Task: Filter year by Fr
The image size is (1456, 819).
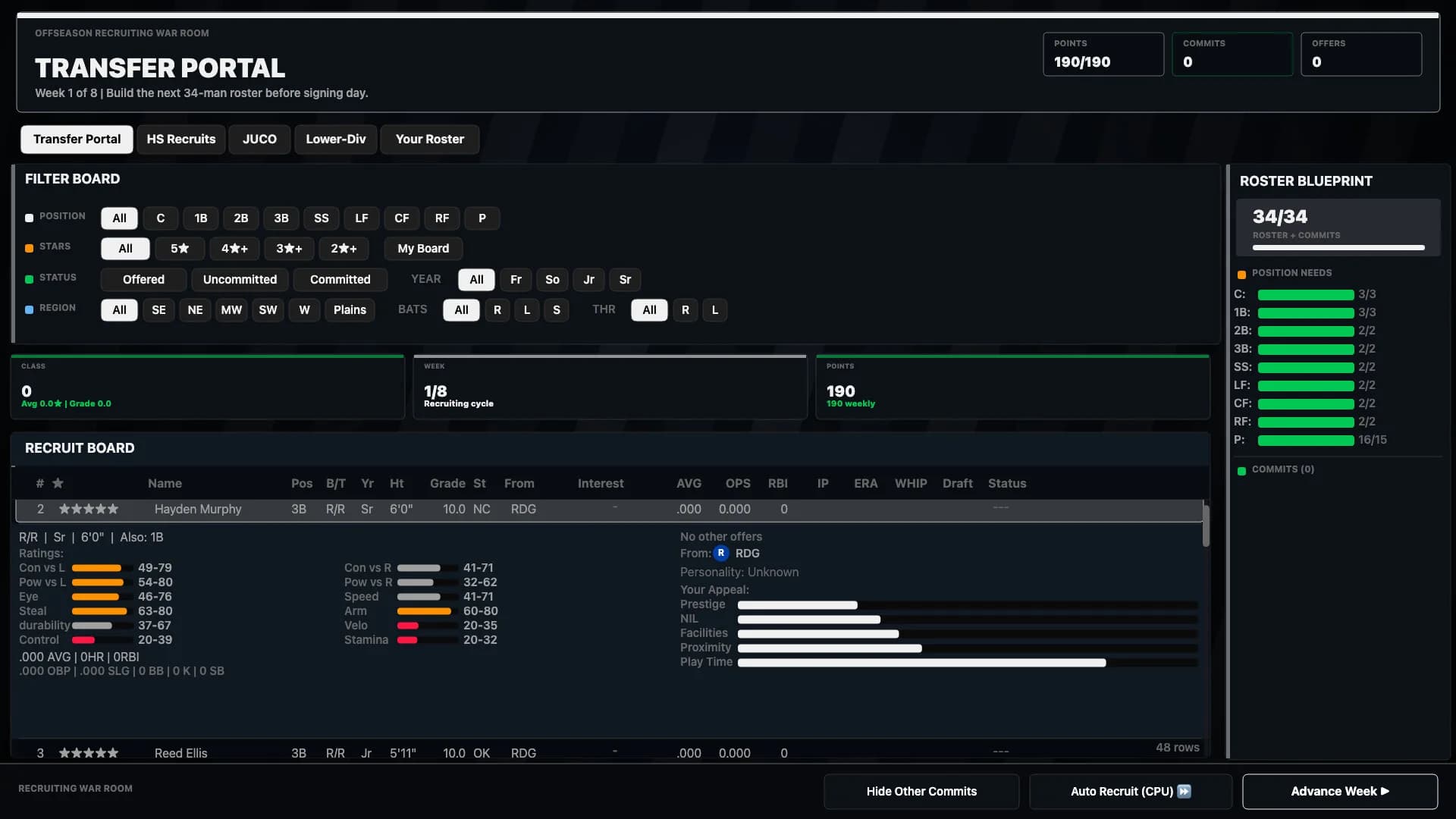Action: (x=516, y=280)
